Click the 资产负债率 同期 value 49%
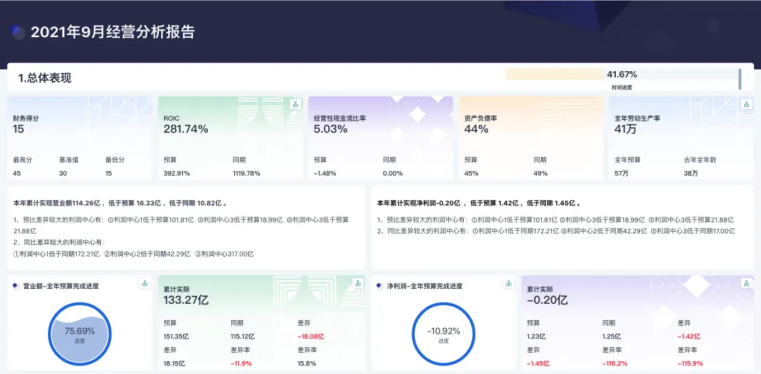Screen dimensions: 761x374 pyautogui.click(x=541, y=173)
